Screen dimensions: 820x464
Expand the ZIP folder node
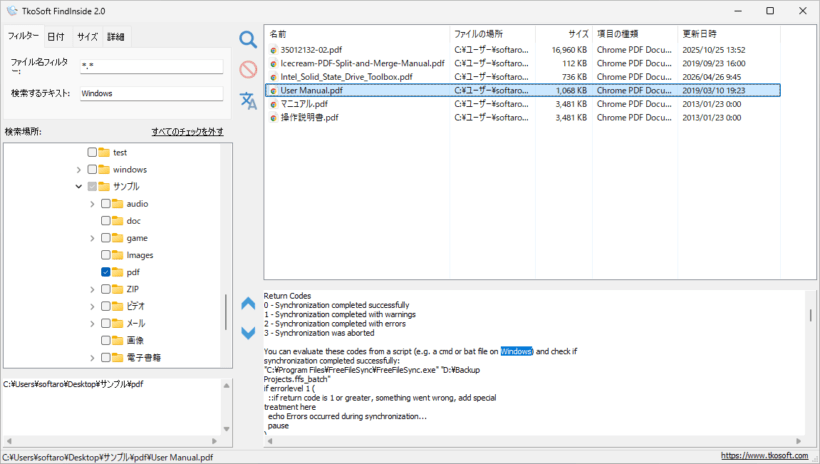coord(92,289)
